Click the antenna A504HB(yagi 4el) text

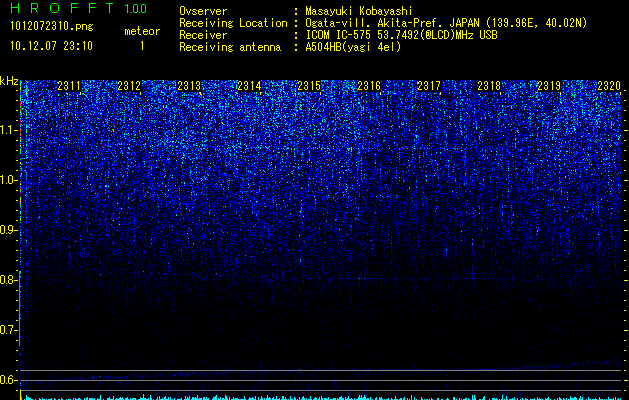(x=353, y=47)
